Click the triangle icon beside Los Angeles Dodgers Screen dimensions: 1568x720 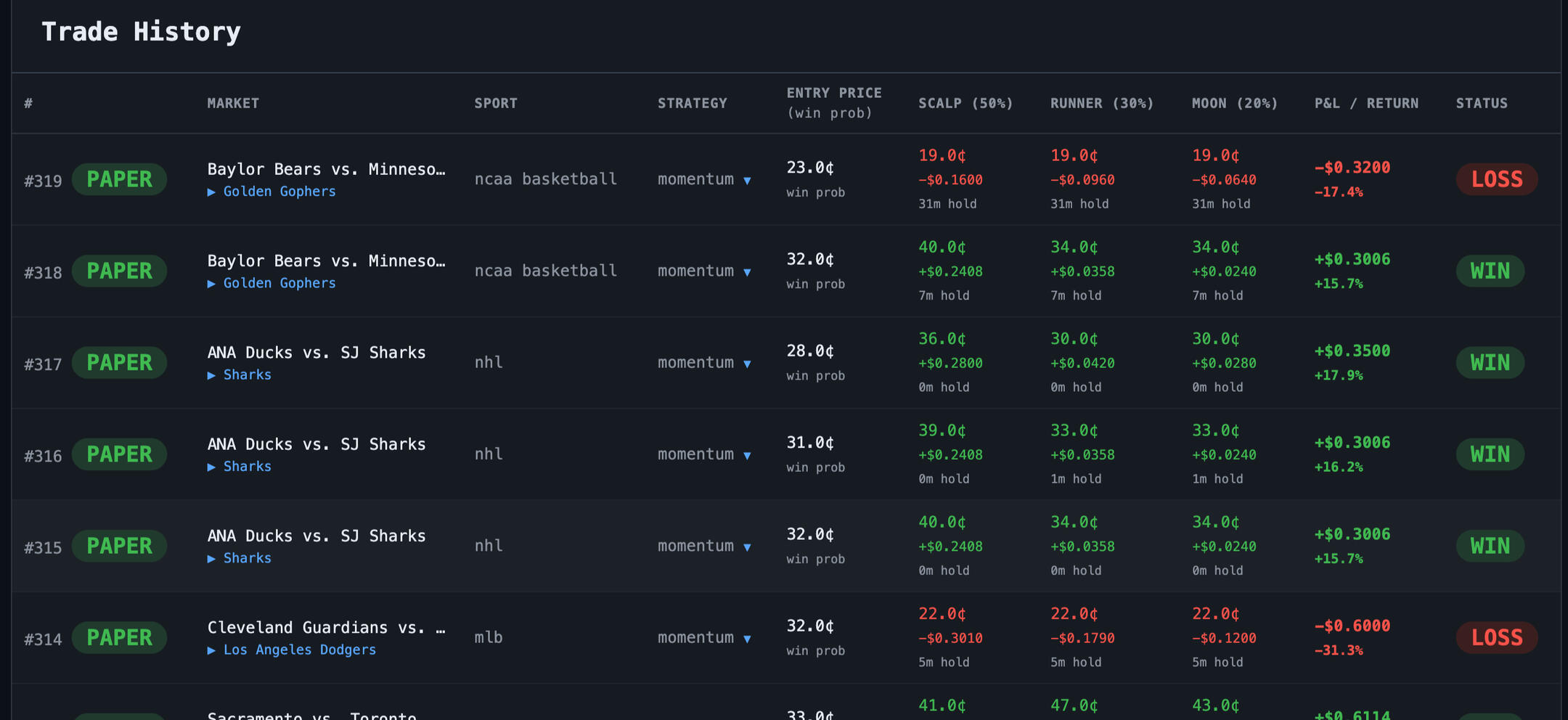tap(211, 650)
